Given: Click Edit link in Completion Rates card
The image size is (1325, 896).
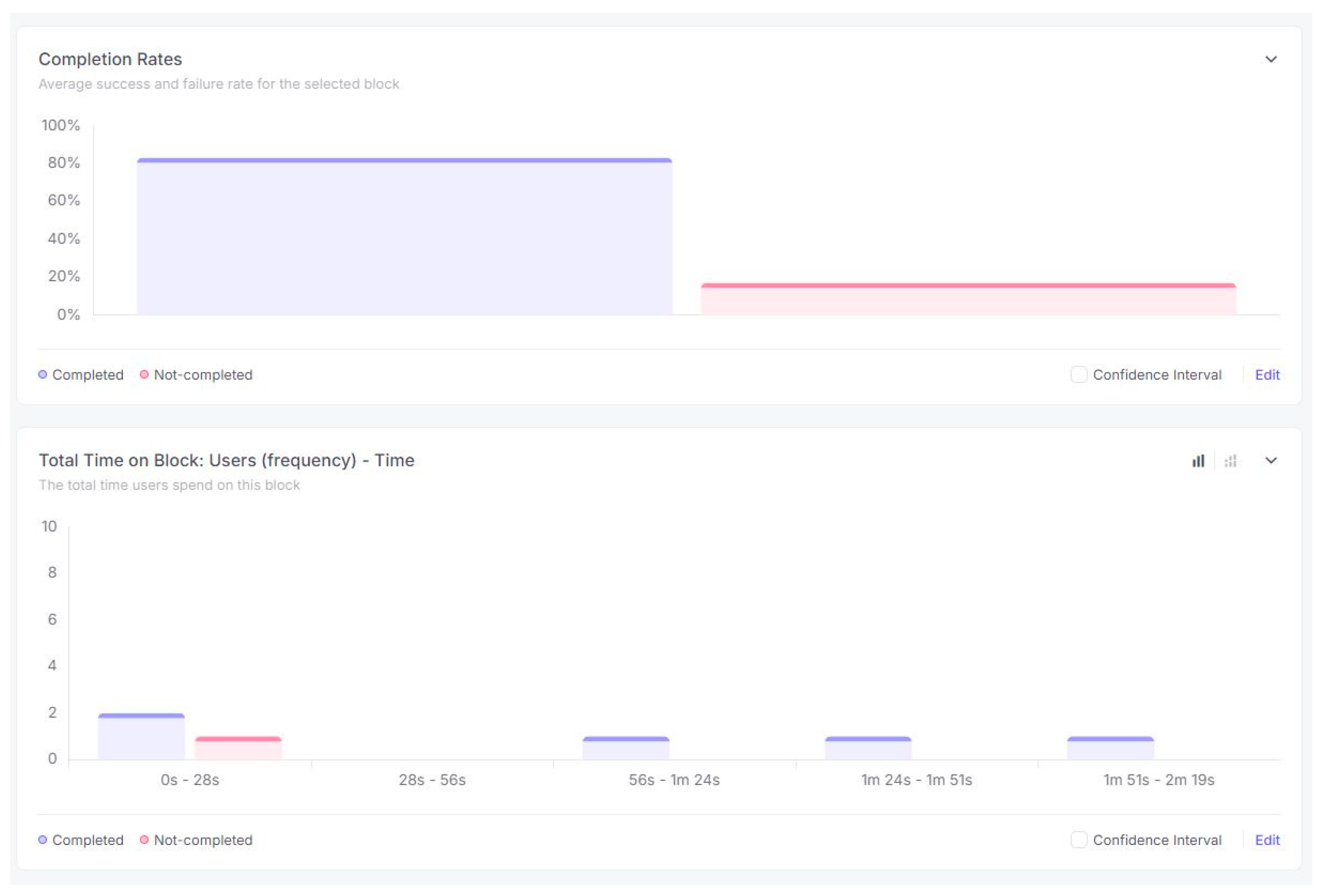Looking at the screenshot, I should click(x=1267, y=375).
